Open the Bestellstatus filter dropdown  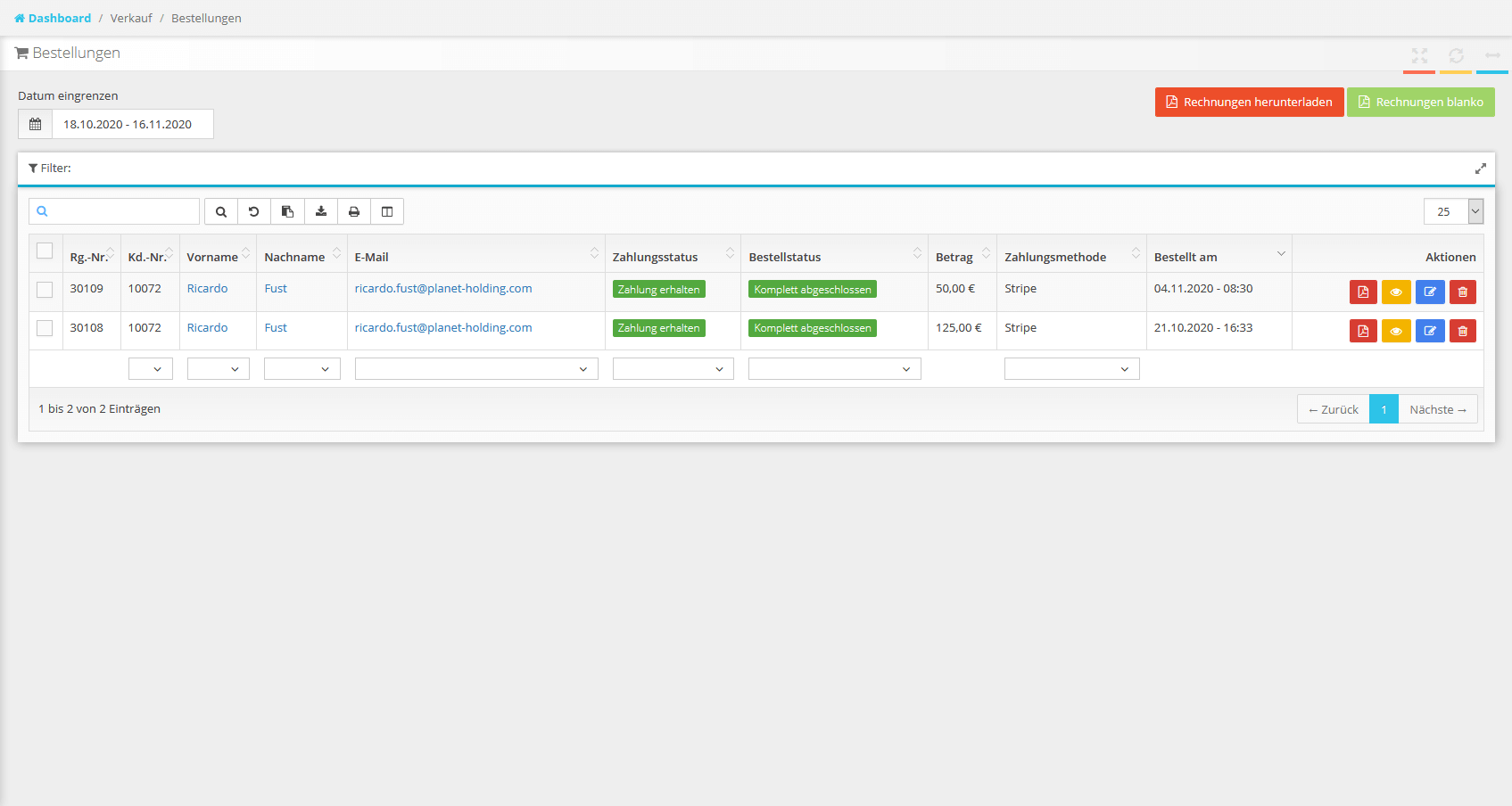[834, 369]
